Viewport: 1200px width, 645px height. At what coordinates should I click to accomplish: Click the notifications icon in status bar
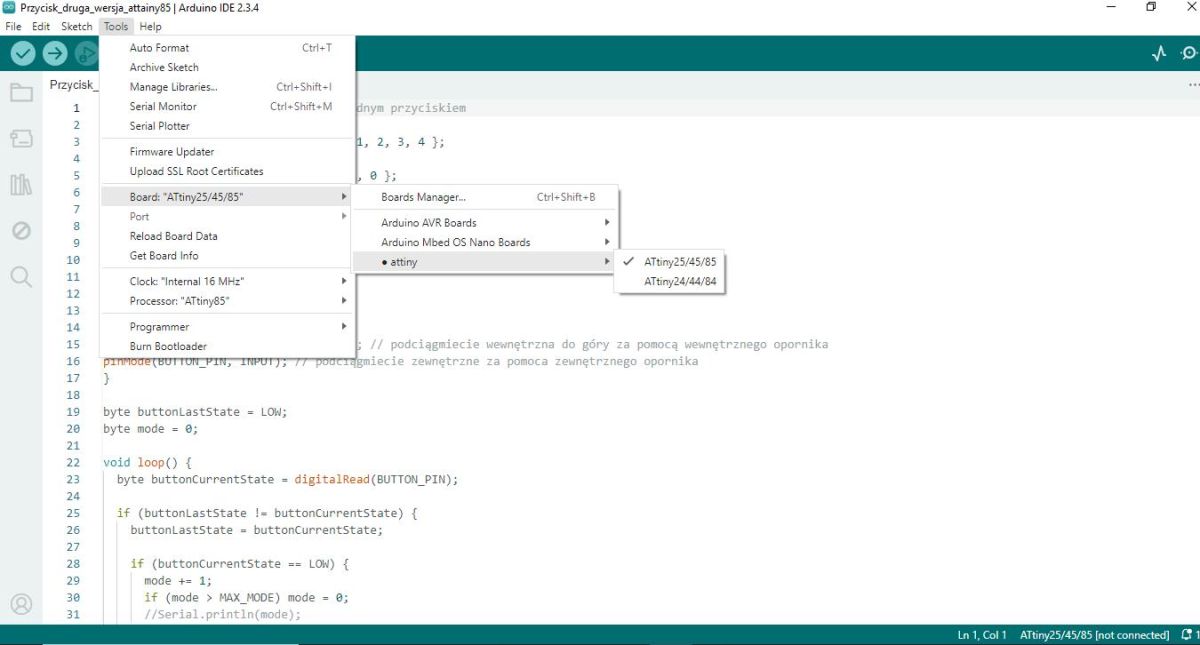[x=1188, y=635]
